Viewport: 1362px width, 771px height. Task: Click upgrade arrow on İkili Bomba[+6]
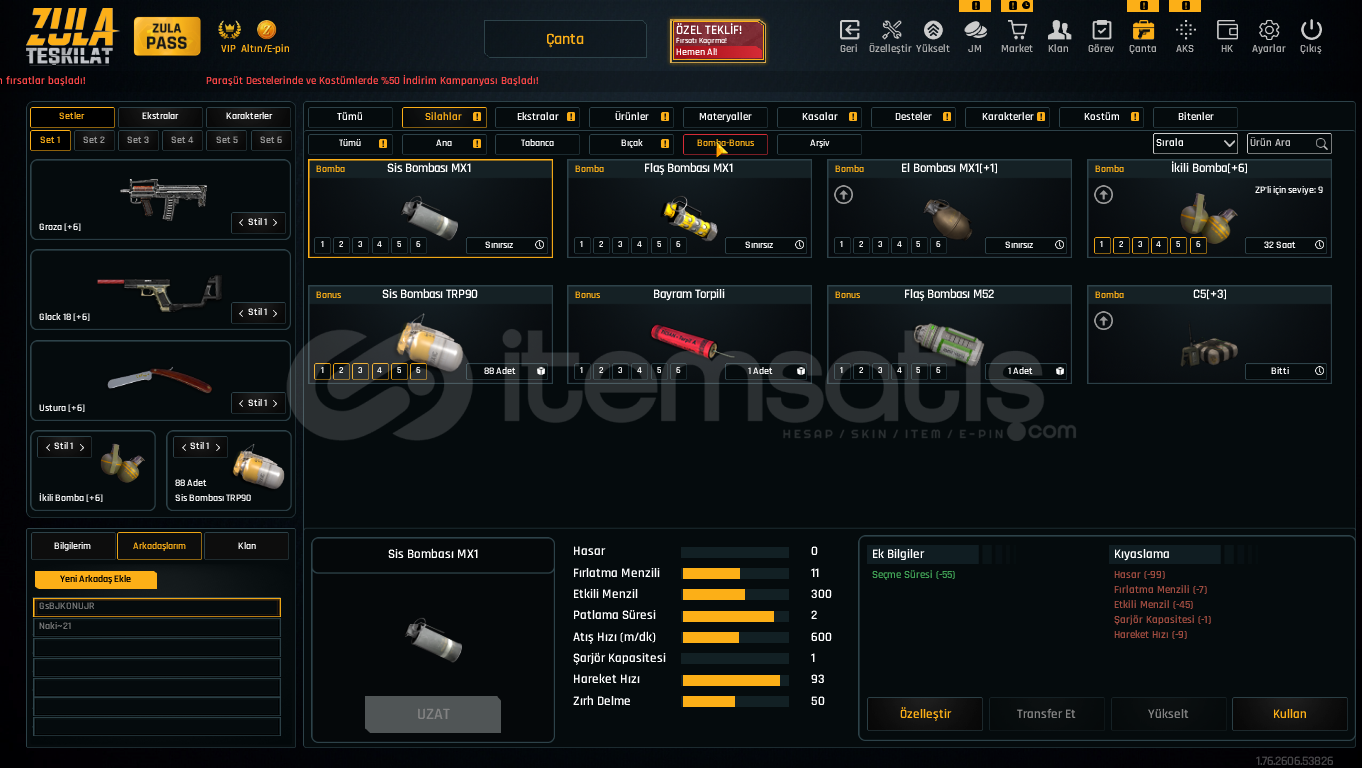click(1104, 194)
